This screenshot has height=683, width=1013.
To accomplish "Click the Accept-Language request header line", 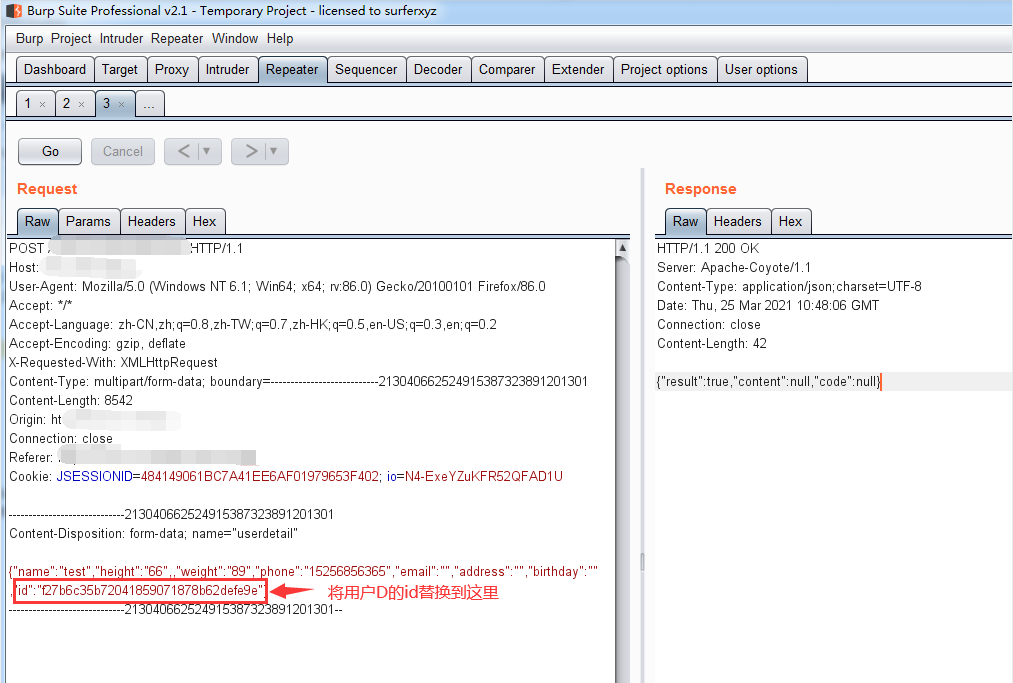I will click(x=253, y=324).
